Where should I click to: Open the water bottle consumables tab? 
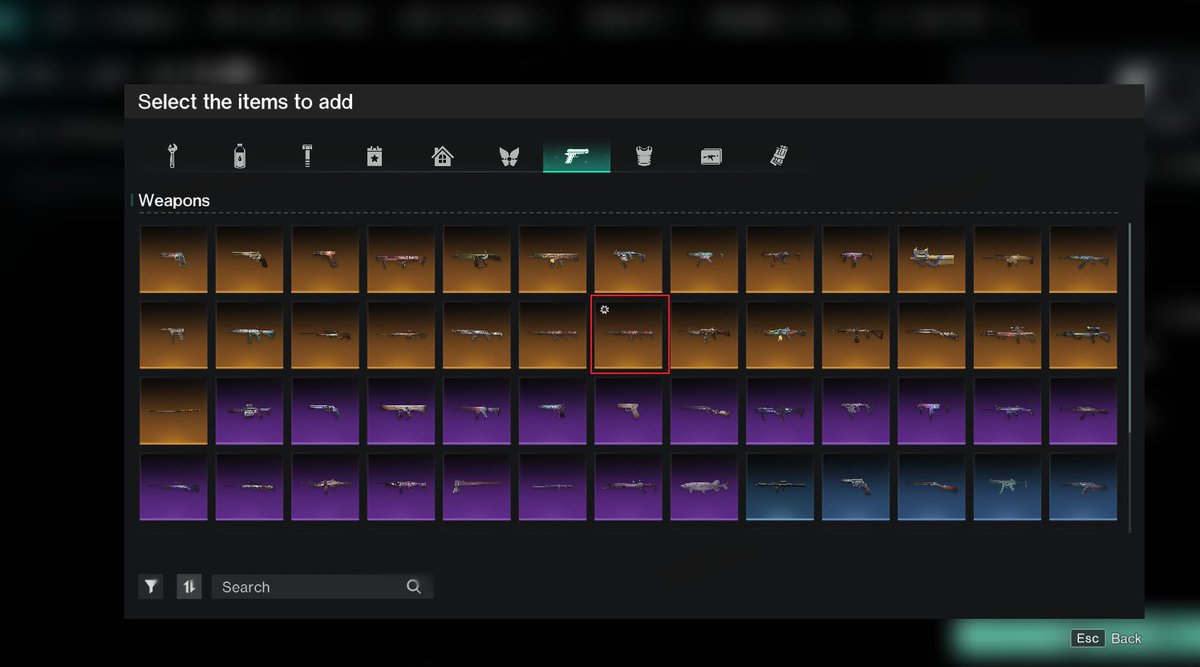click(x=240, y=156)
